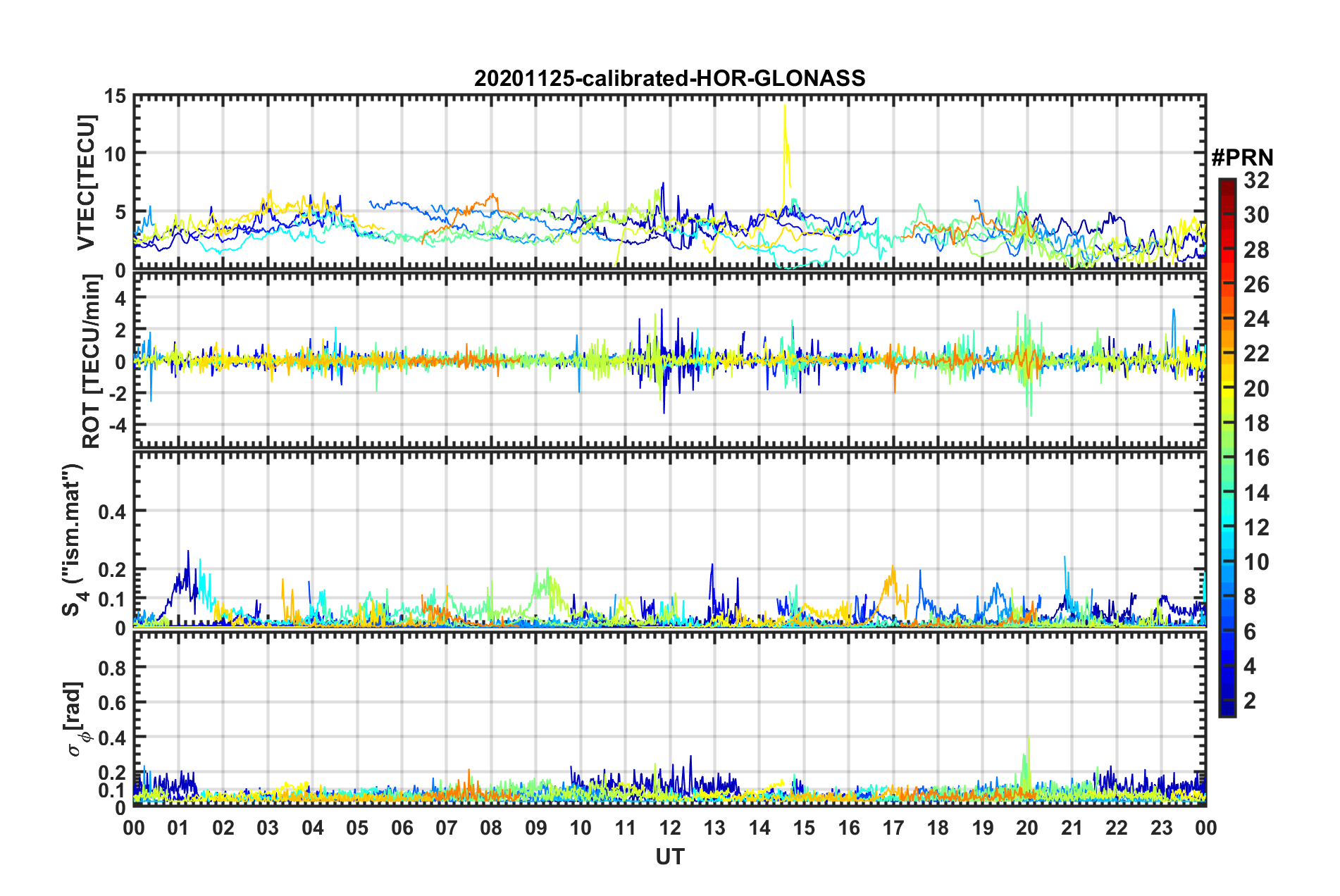The width and height of the screenshot is (1340, 896).
Task: Click the VTEC panel y-tick 15
Action: coord(115,97)
